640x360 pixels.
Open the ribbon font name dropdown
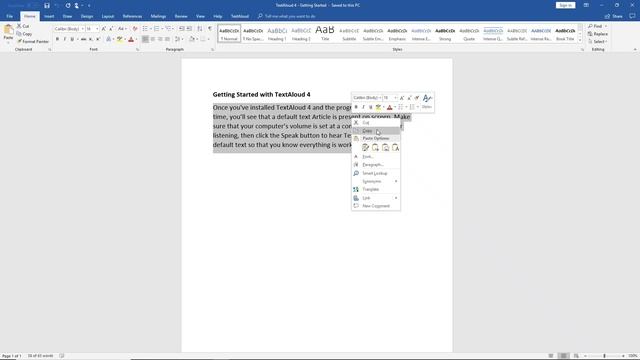point(82,29)
